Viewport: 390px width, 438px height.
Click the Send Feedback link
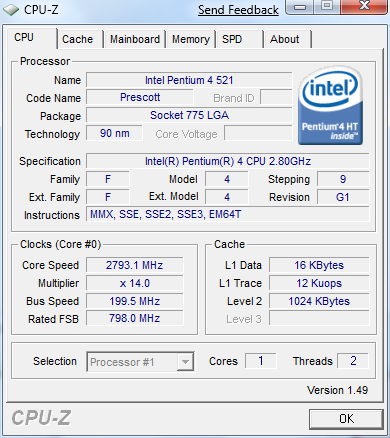[238, 10]
